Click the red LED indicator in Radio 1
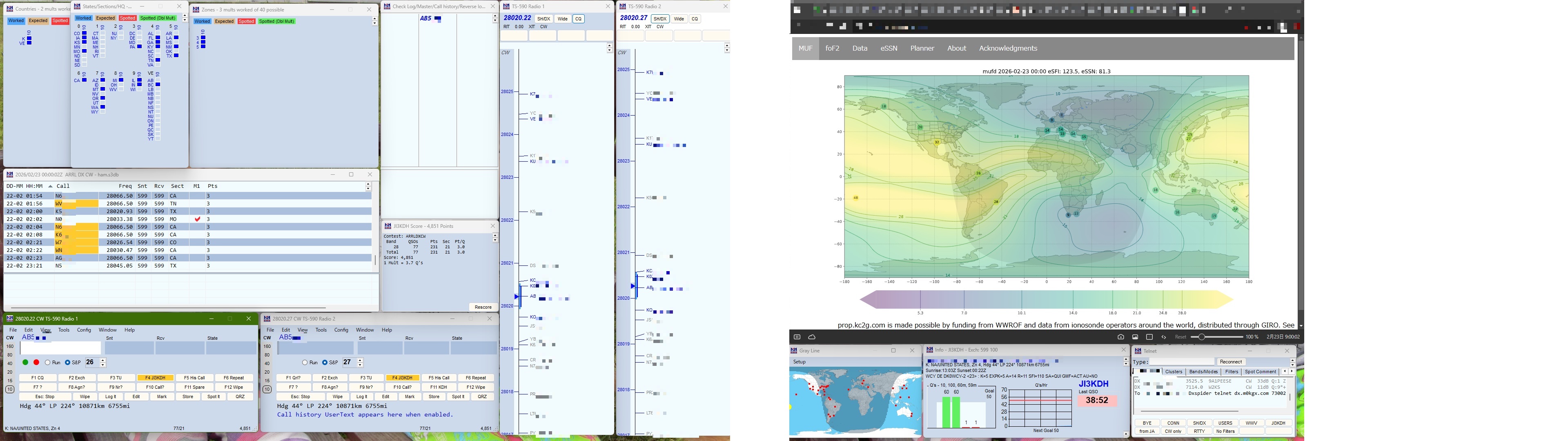 coord(36,363)
